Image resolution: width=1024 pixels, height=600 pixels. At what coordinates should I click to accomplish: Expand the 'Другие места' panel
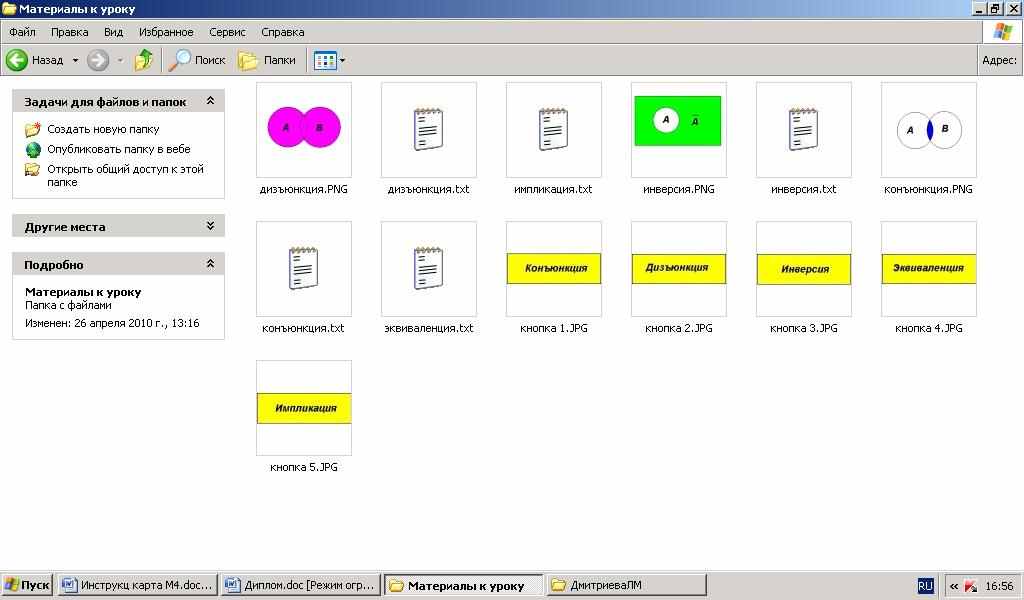pyautogui.click(x=210, y=226)
